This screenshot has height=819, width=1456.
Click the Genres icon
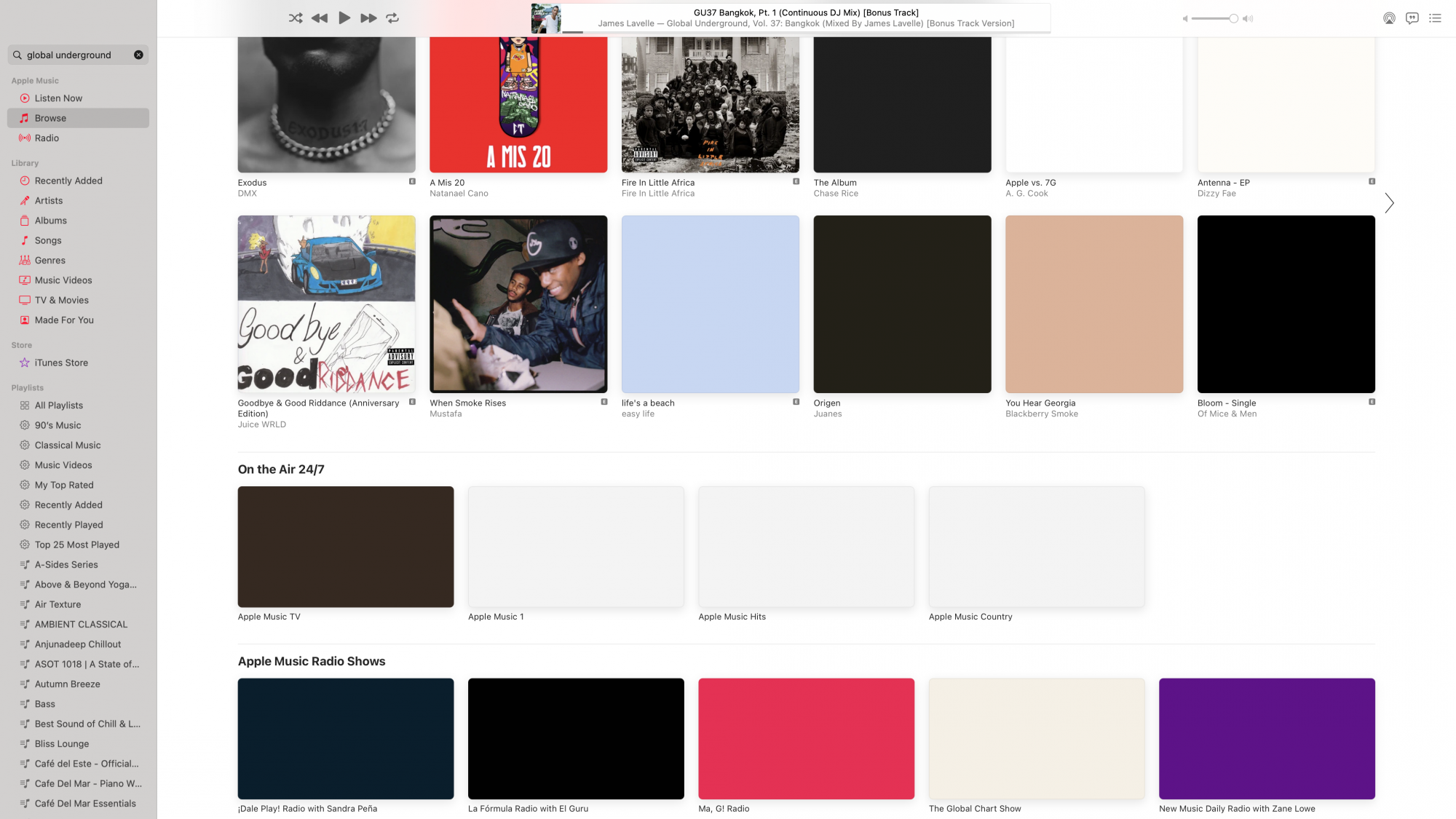25,260
